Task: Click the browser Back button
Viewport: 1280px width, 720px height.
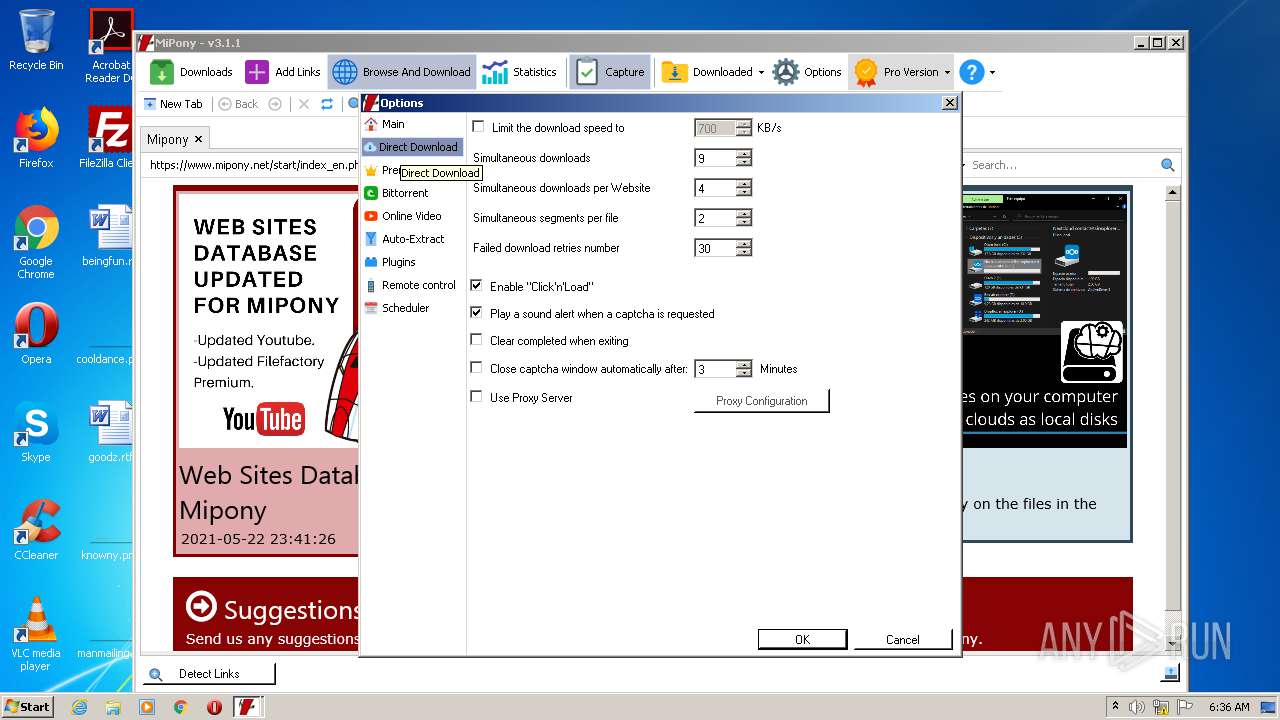Action: click(x=238, y=104)
